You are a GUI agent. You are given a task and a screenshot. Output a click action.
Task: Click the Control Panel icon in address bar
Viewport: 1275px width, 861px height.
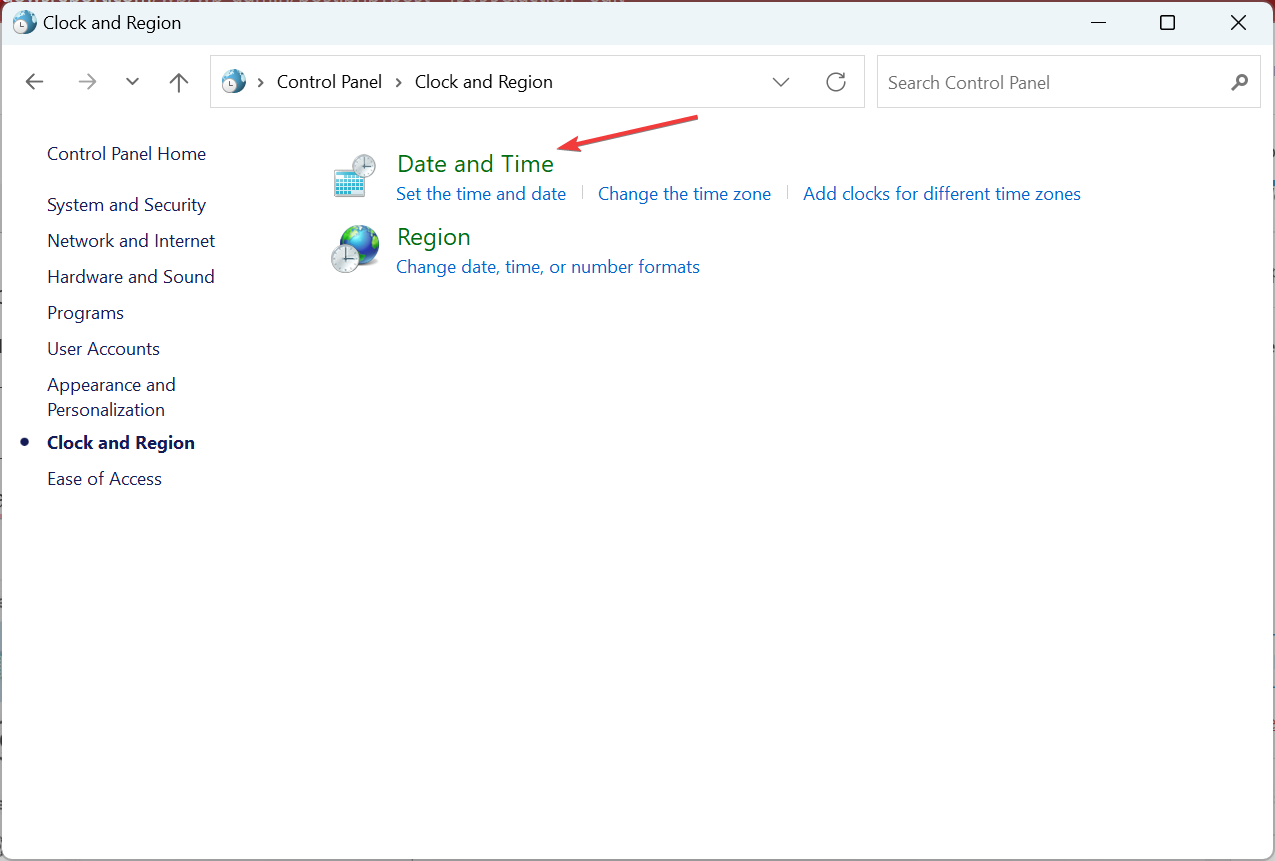[x=233, y=81]
